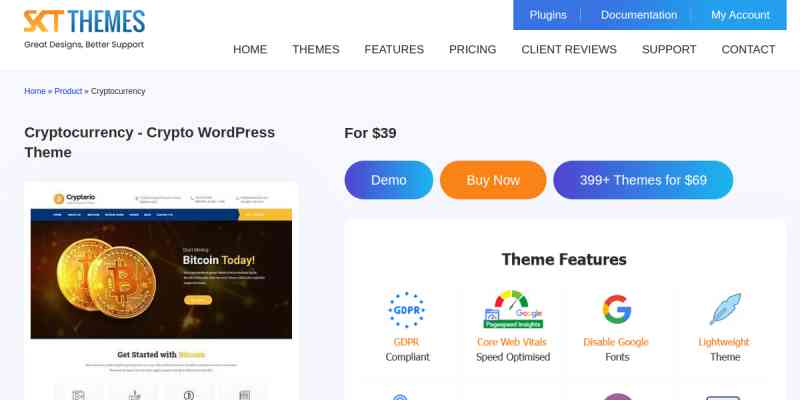Click the 399+ Themes for $69 button
800x400 pixels.
click(x=643, y=180)
